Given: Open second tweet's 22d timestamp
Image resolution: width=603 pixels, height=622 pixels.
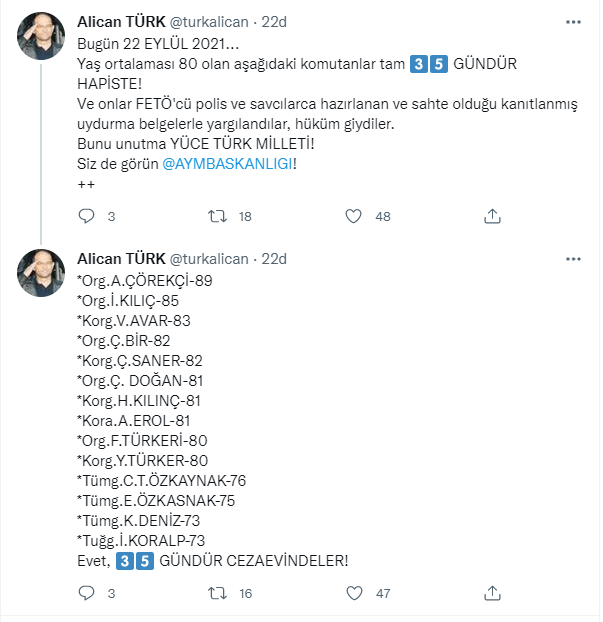Looking at the screenshot, I should (274, 259).
